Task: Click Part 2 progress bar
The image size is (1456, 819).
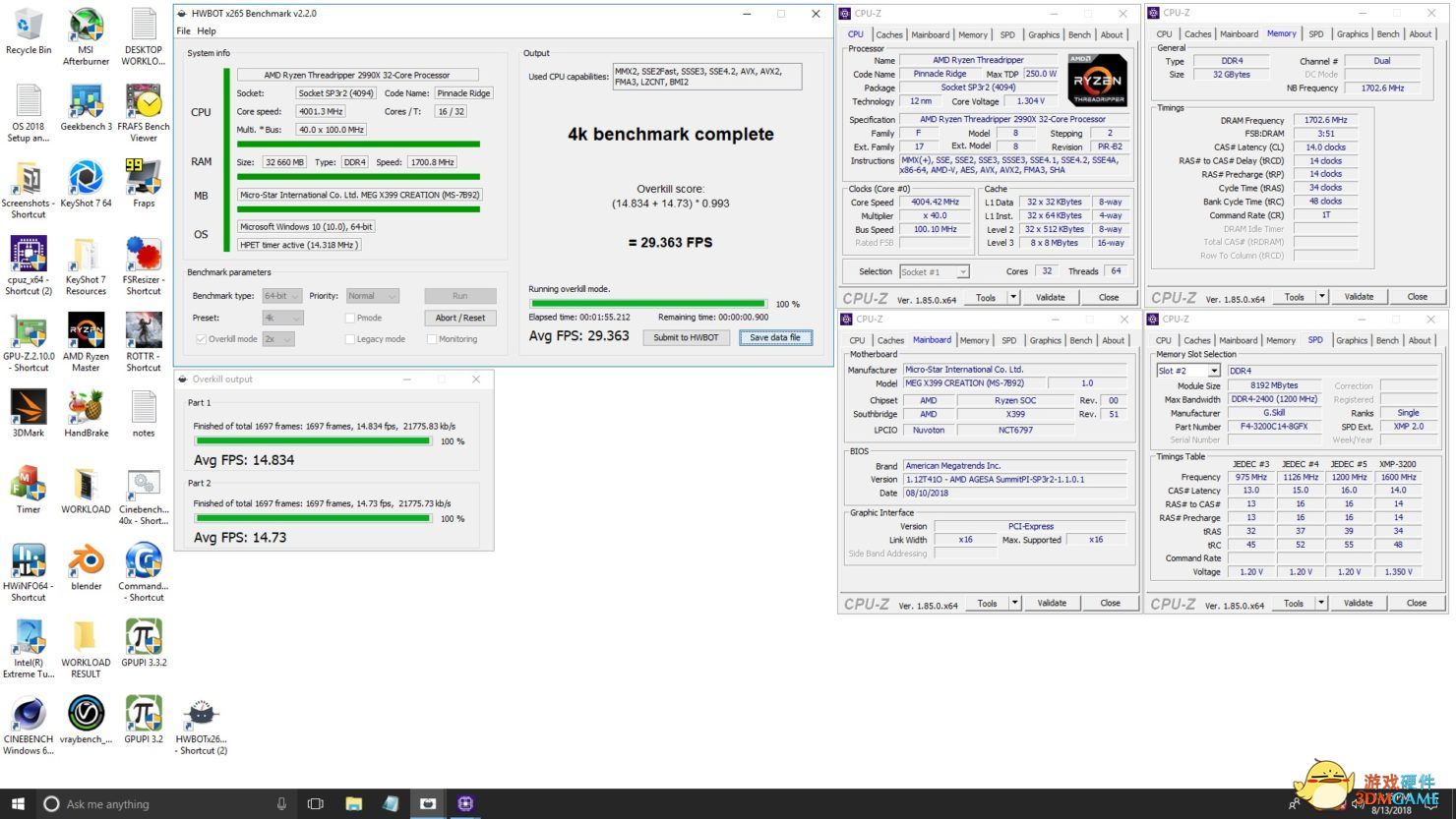Action: click(314, 518)
